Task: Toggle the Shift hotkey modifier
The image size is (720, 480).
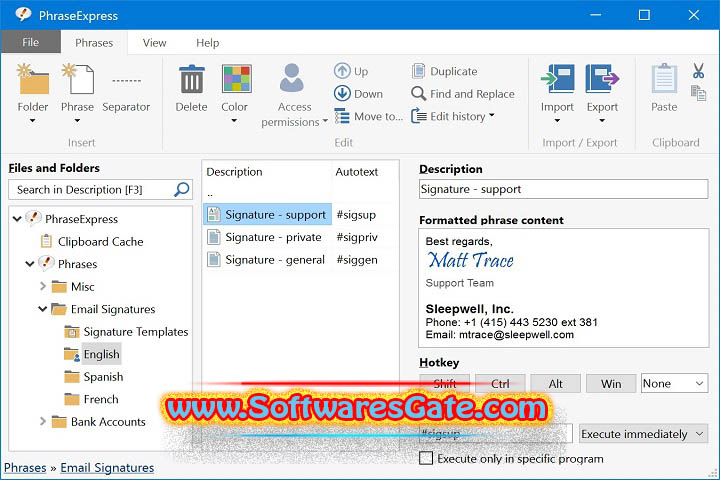Action: (x=444, y=384)
